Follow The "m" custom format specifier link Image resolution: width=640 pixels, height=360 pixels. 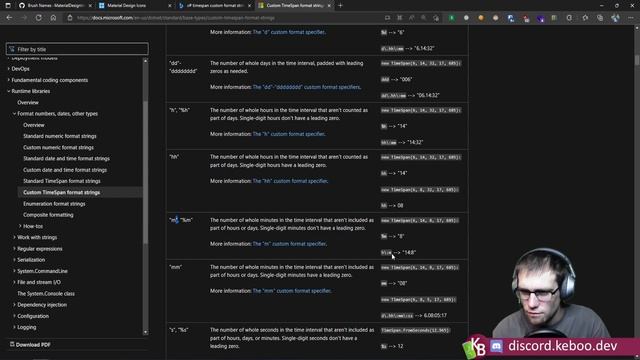coord(289,244)
